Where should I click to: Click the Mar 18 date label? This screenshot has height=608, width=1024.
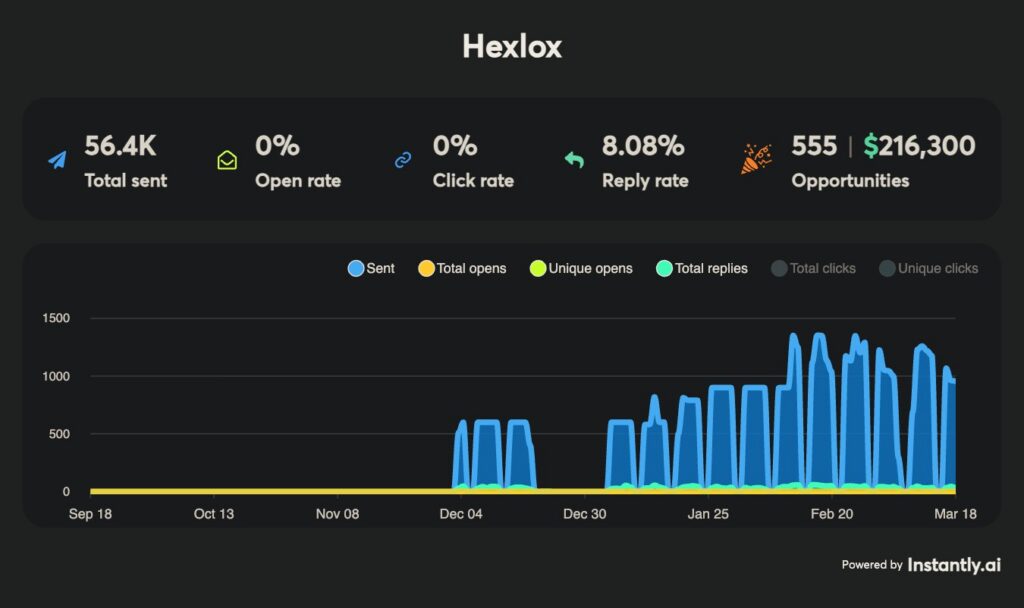coord(956,514)
